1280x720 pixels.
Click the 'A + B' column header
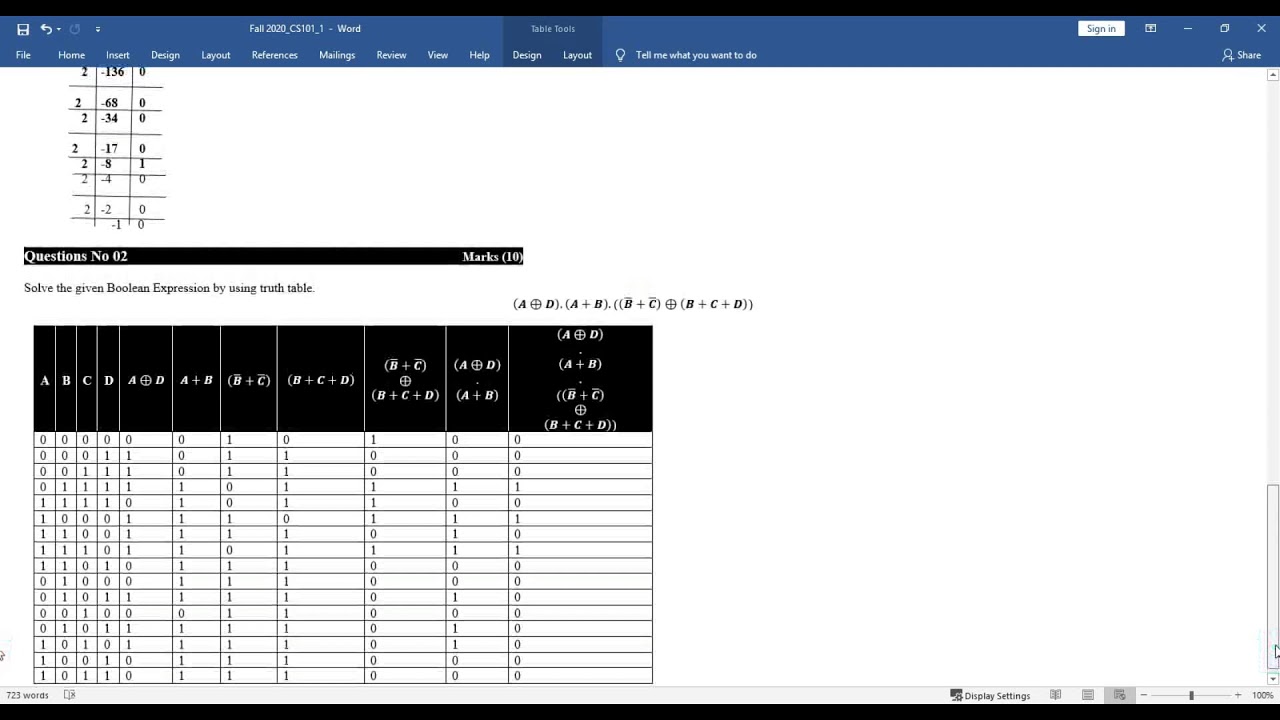click(196, 380)
